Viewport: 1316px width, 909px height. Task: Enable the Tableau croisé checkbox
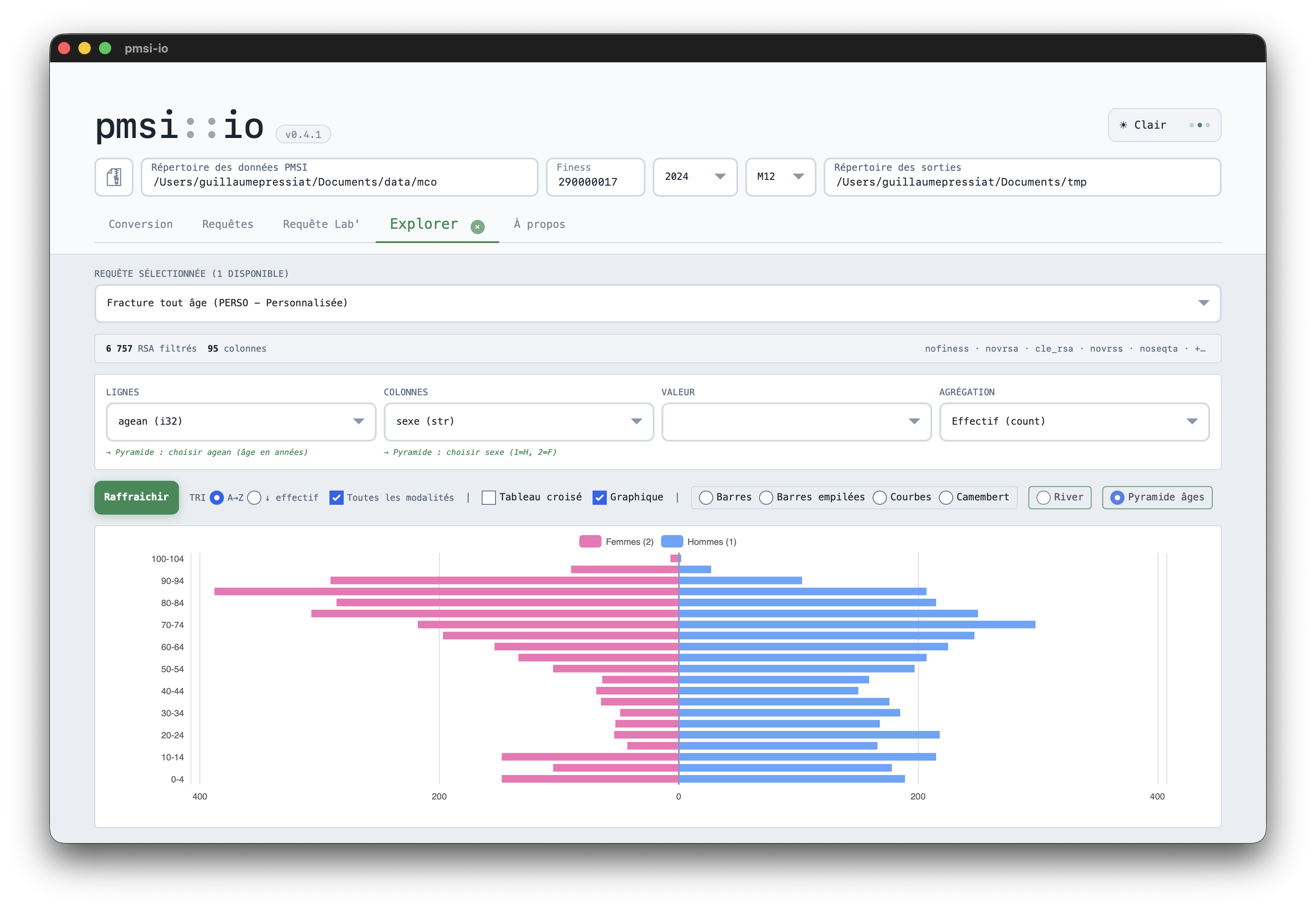[x=488, y=497]
